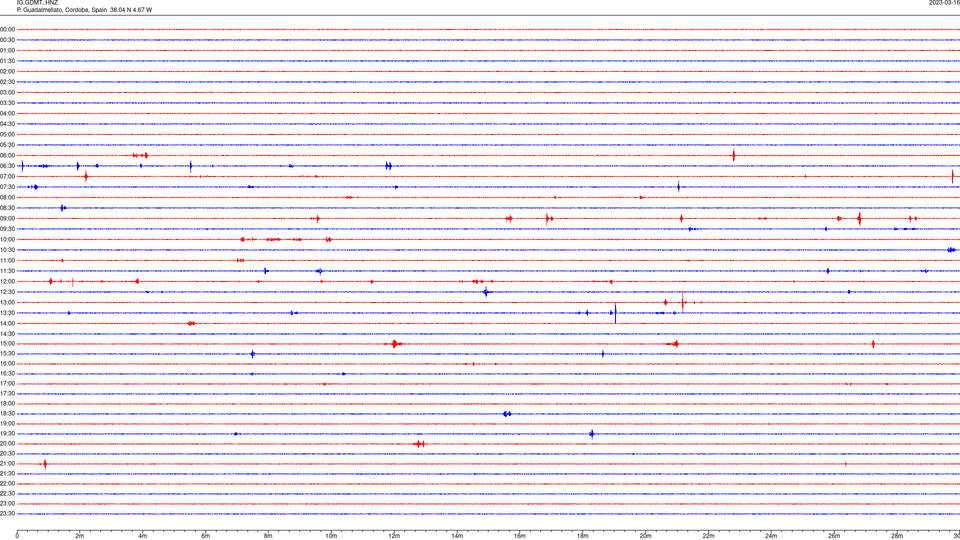Click the 17:00 time label
Image resolution: width=960 pixels, height=540 pixels.
[x=7, y=384]
